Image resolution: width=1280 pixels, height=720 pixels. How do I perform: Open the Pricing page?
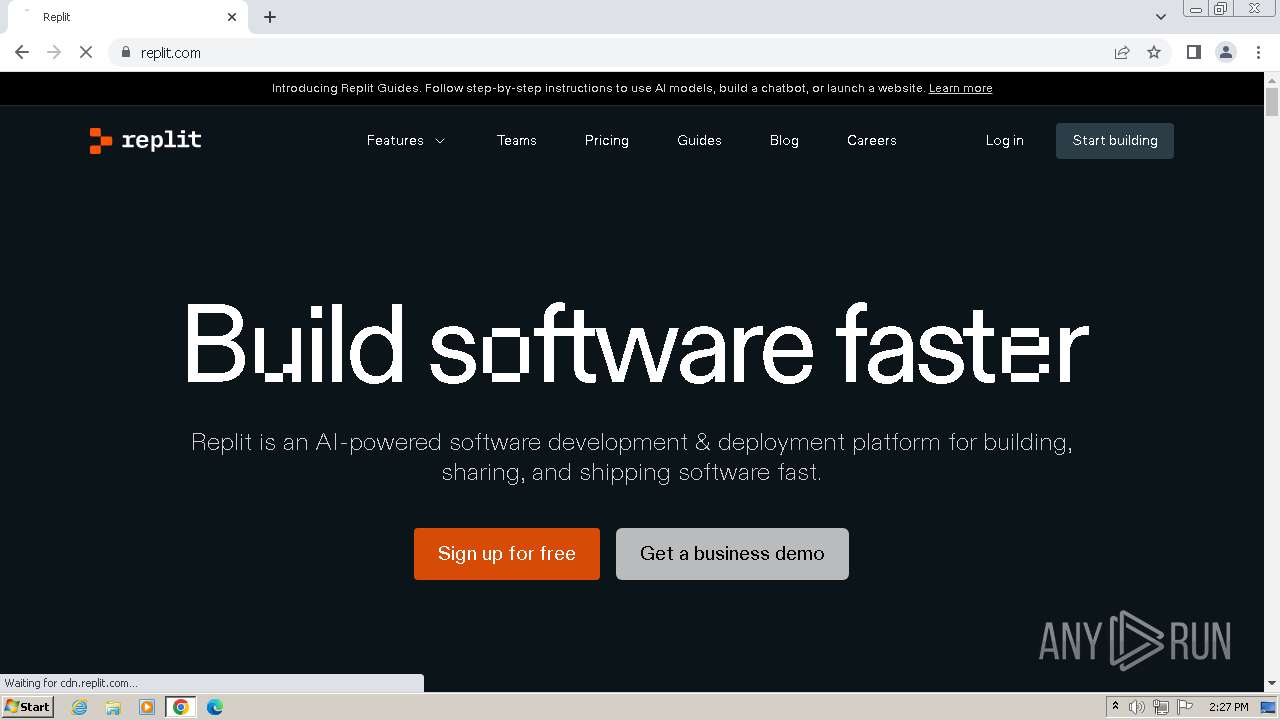(607, 140)
